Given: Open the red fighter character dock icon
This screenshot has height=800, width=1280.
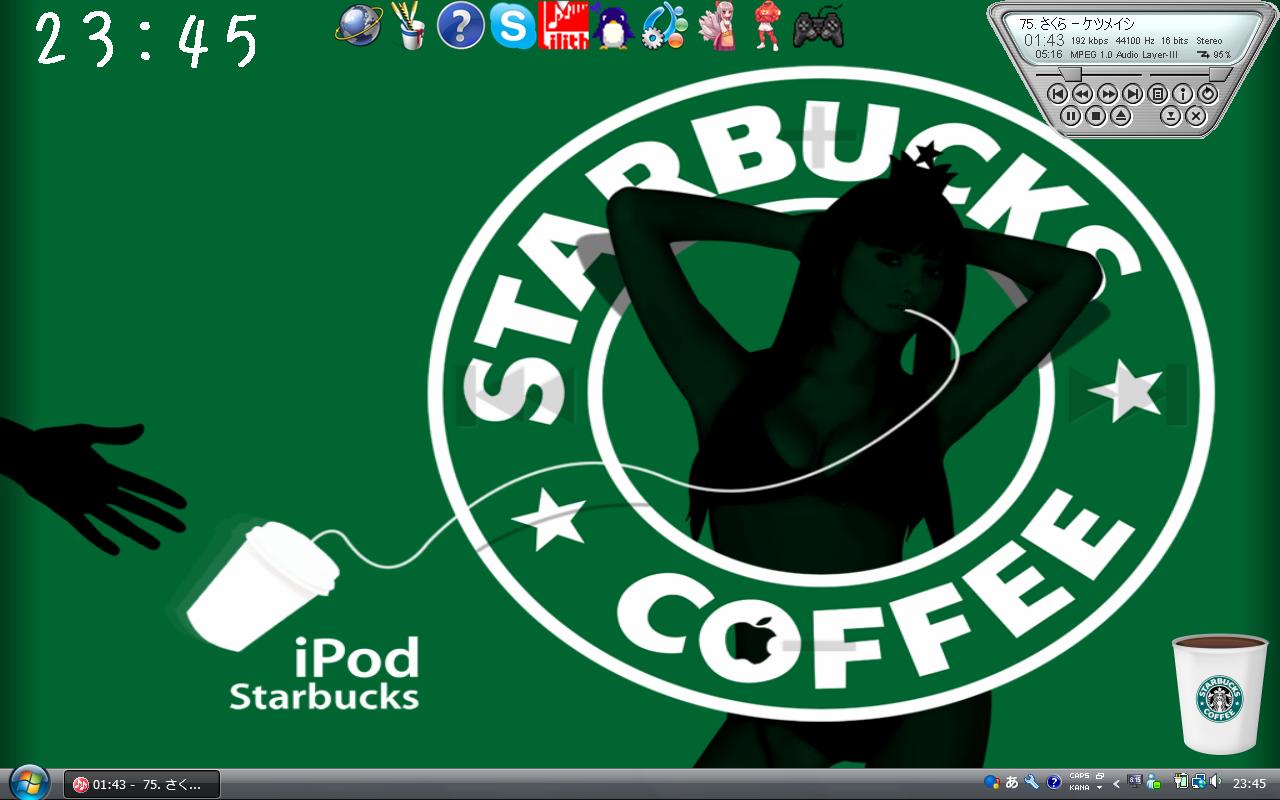Looking at the screenshot, I should [766, 26].
